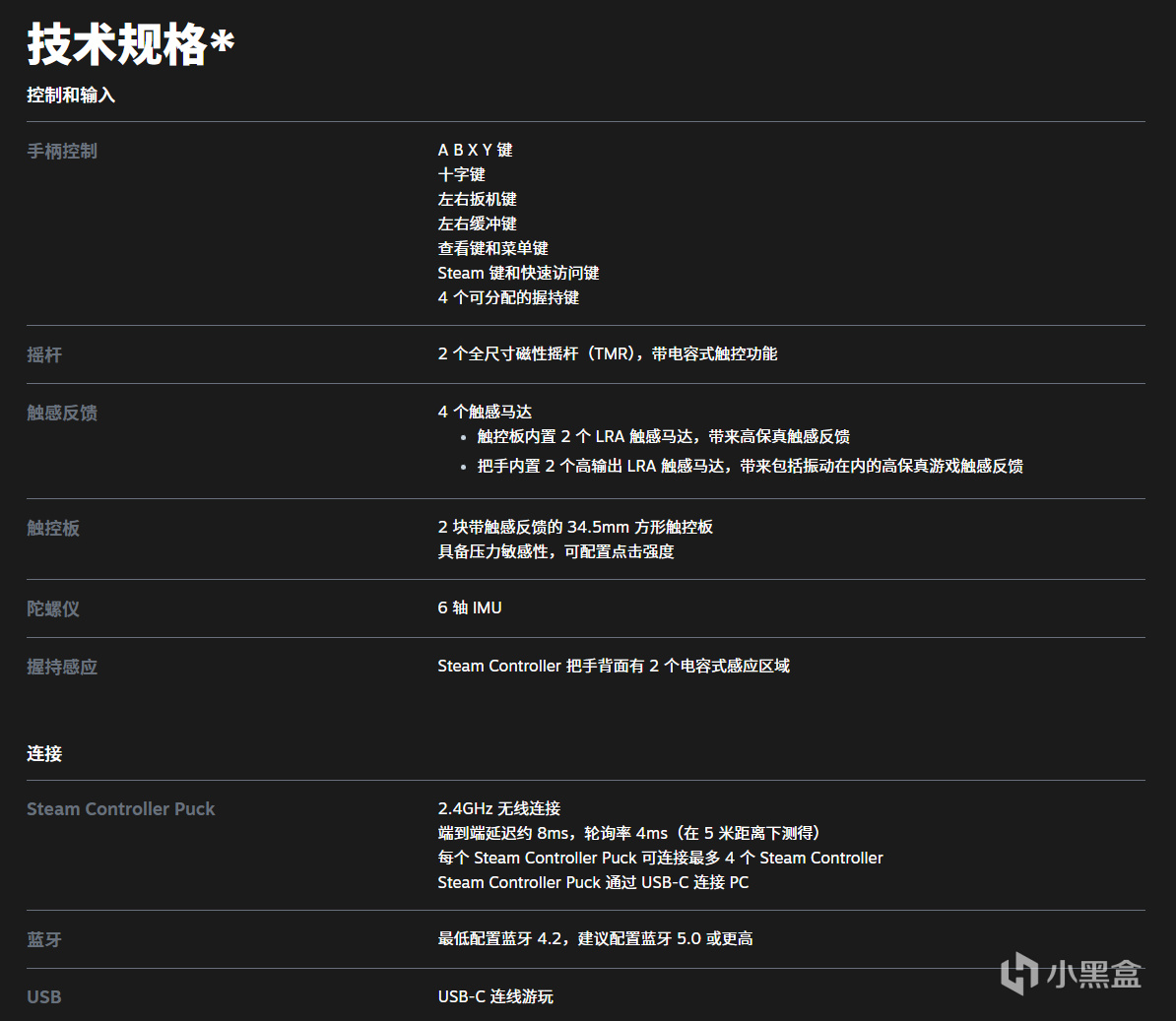Click the 通过 USB-C 连接 PC line
The width and height of the screenshot is (1176, 1021).
point(593,882)
